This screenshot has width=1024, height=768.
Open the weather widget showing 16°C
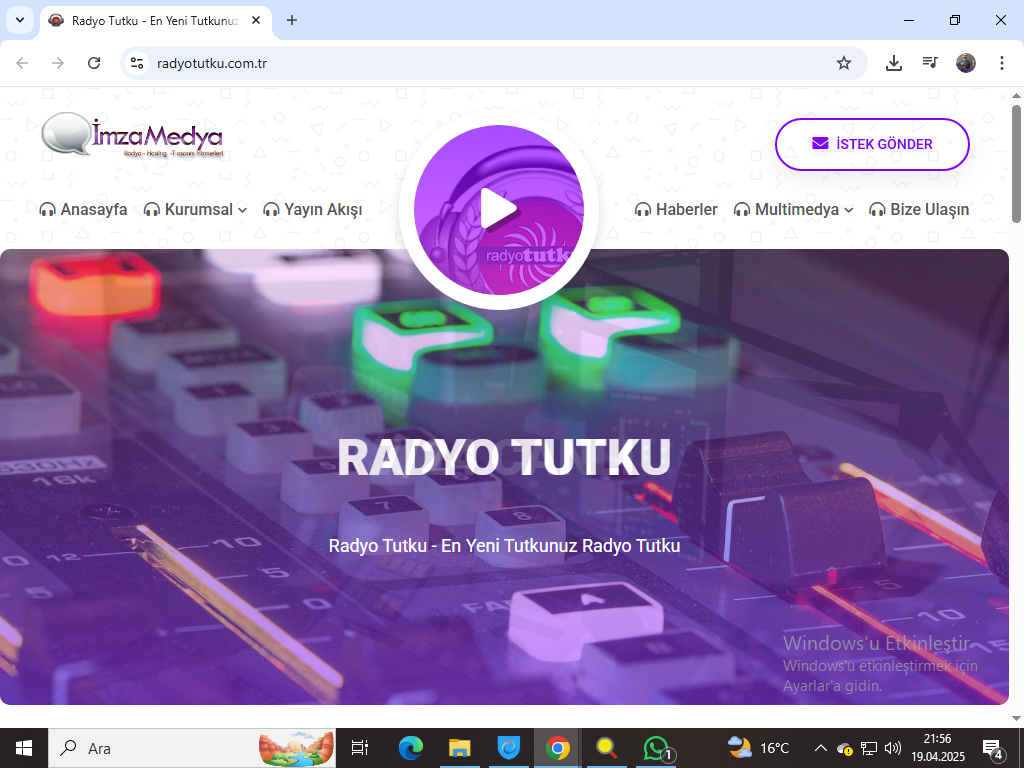[758, 748]
